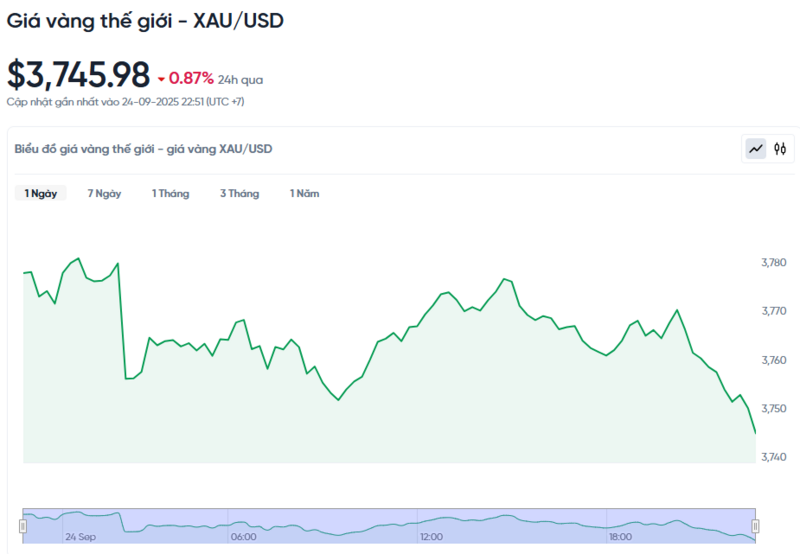Click the 'Giá vàng thế giới - XAU/USD' heading

[145, 20]
